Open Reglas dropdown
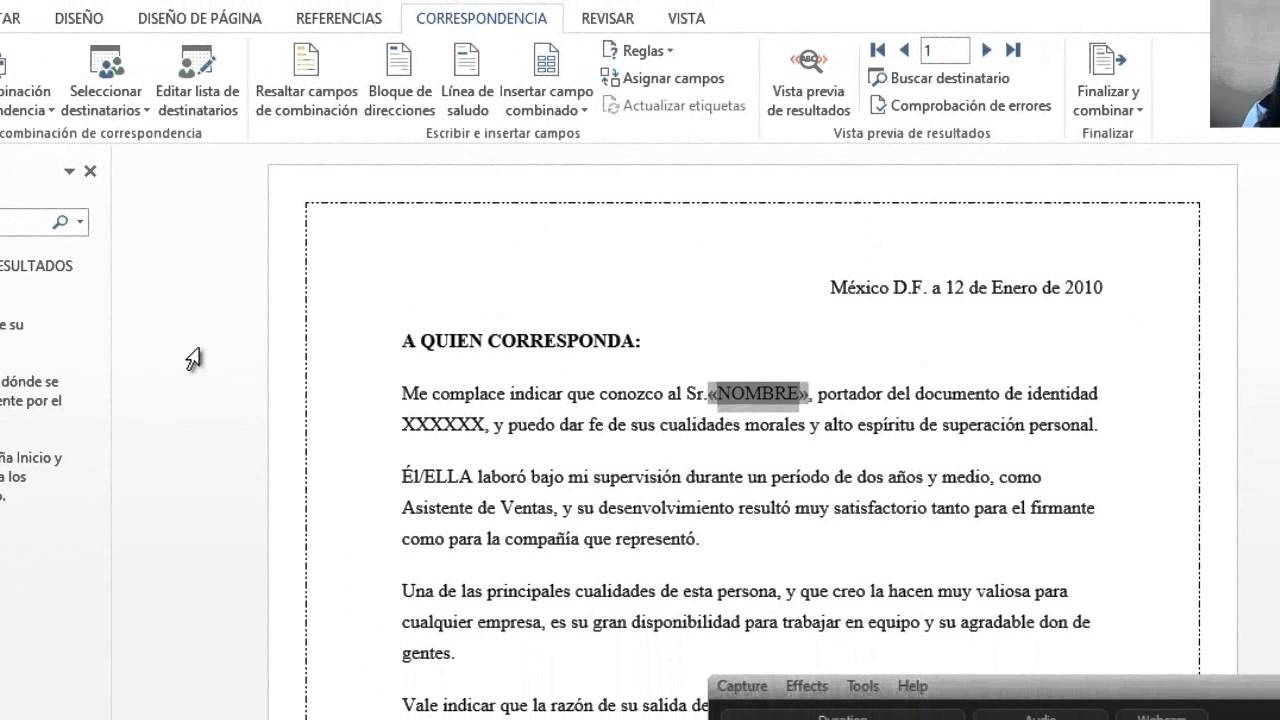 click(638, 50)
